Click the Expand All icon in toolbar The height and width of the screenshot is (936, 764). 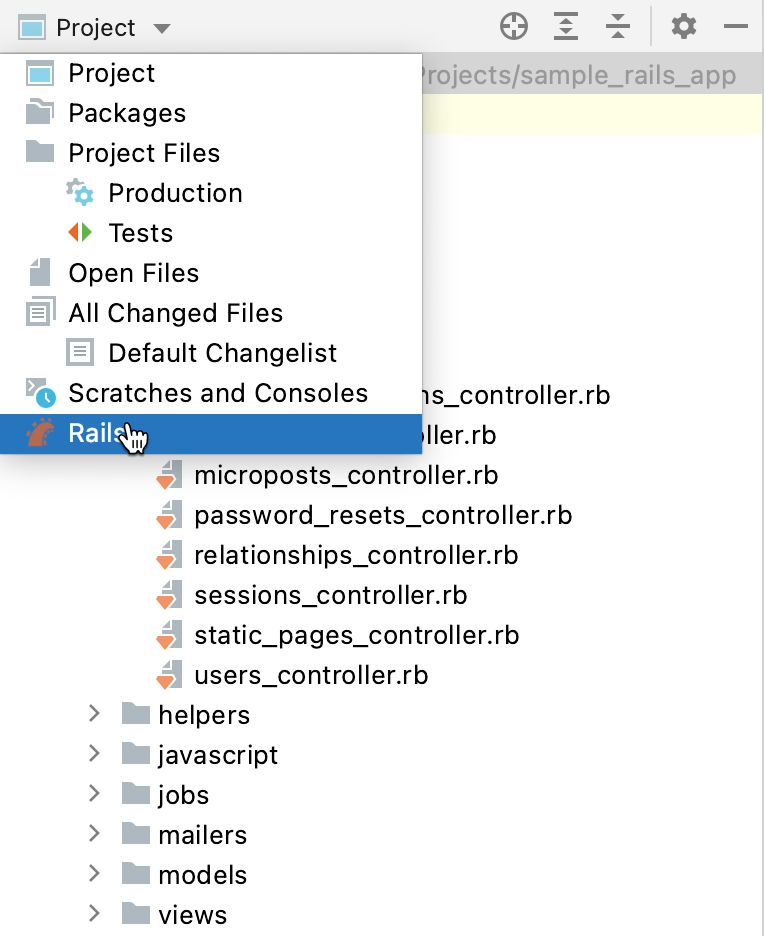pyautogui.click(x=567, y=27)
